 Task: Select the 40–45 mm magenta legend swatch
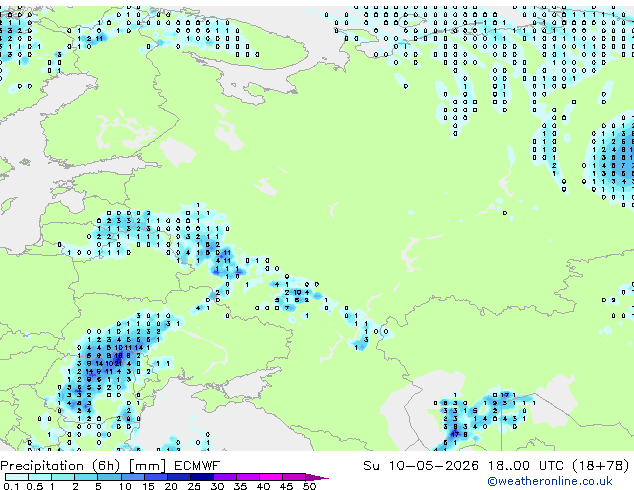[271, 477]
